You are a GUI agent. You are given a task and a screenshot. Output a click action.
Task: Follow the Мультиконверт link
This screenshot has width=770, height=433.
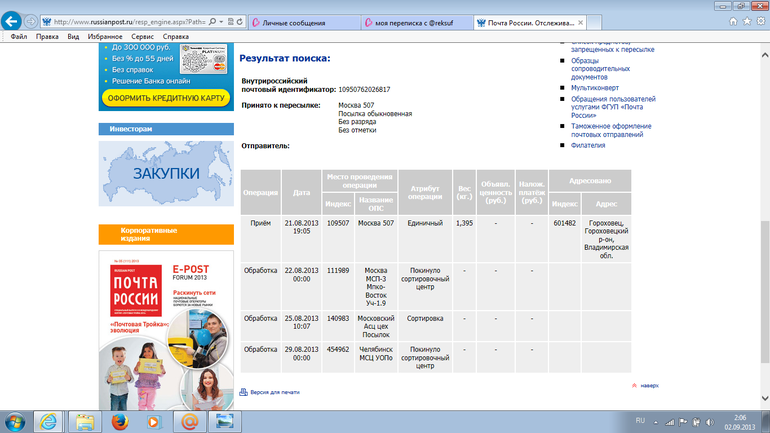point(595,88)
